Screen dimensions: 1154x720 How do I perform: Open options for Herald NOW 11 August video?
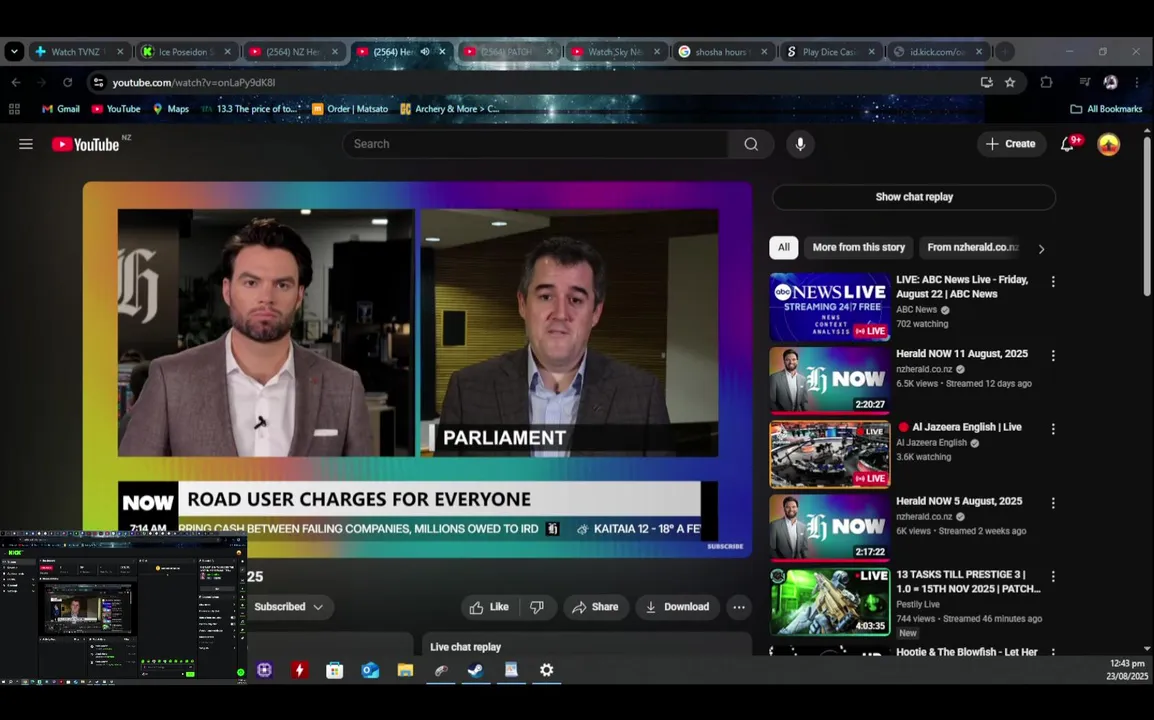click(x=1053, y=356)
